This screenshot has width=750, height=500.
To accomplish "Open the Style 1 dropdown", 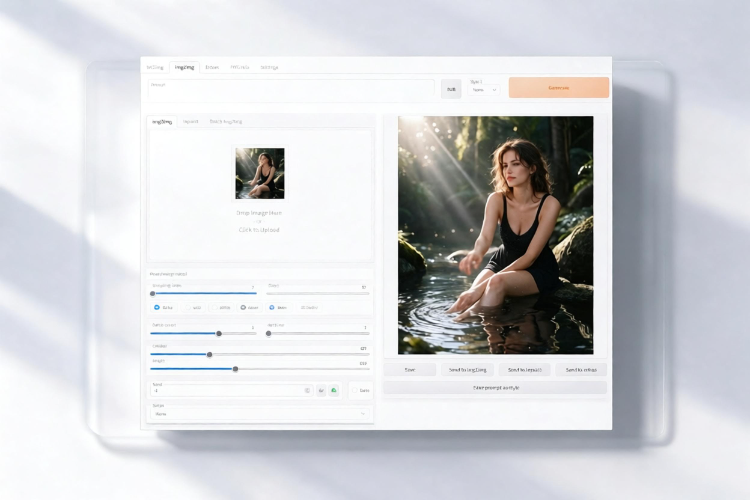I will click(484, 89).
